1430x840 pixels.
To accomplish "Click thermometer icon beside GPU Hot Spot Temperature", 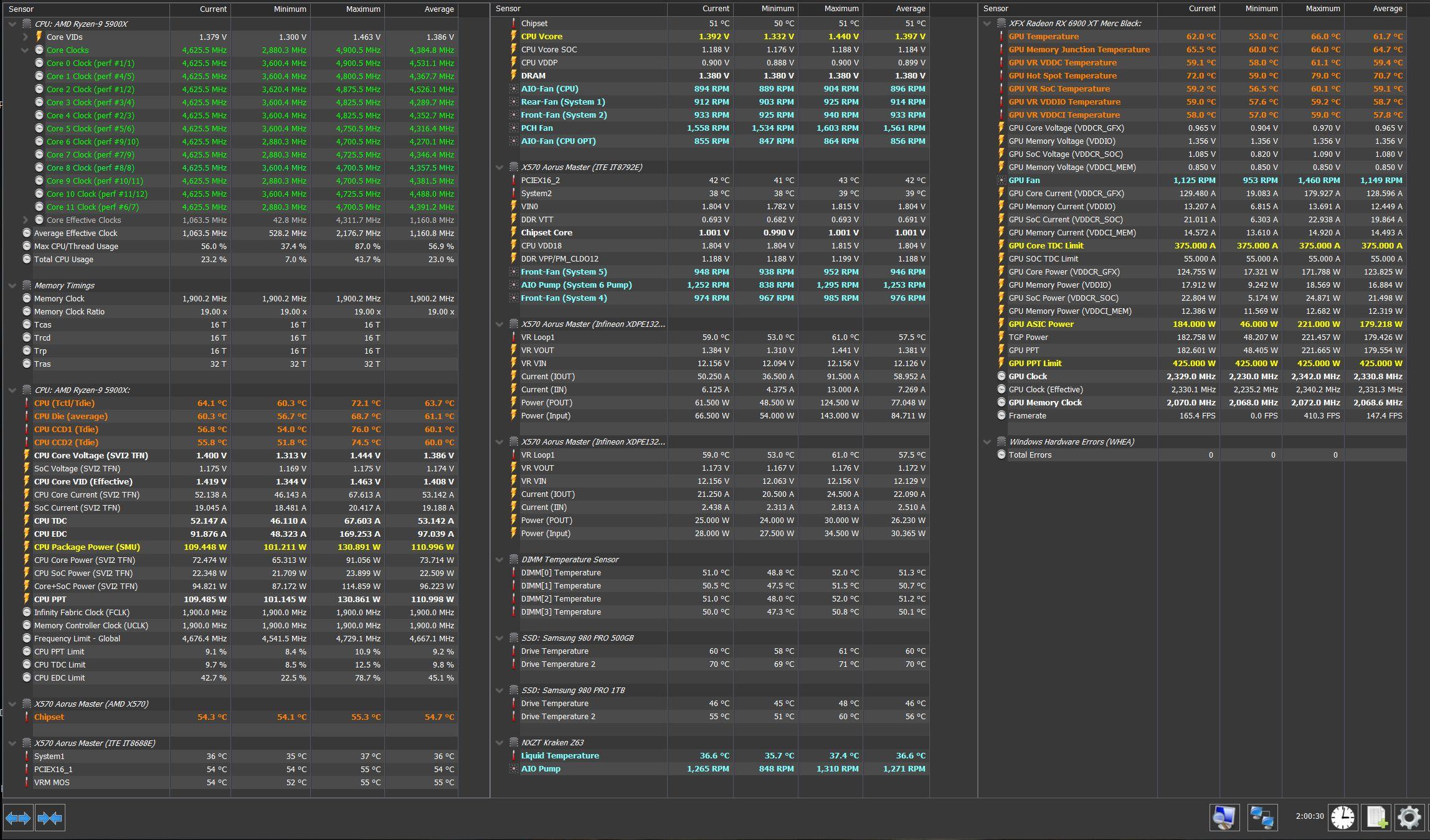I will [1001, 75].
